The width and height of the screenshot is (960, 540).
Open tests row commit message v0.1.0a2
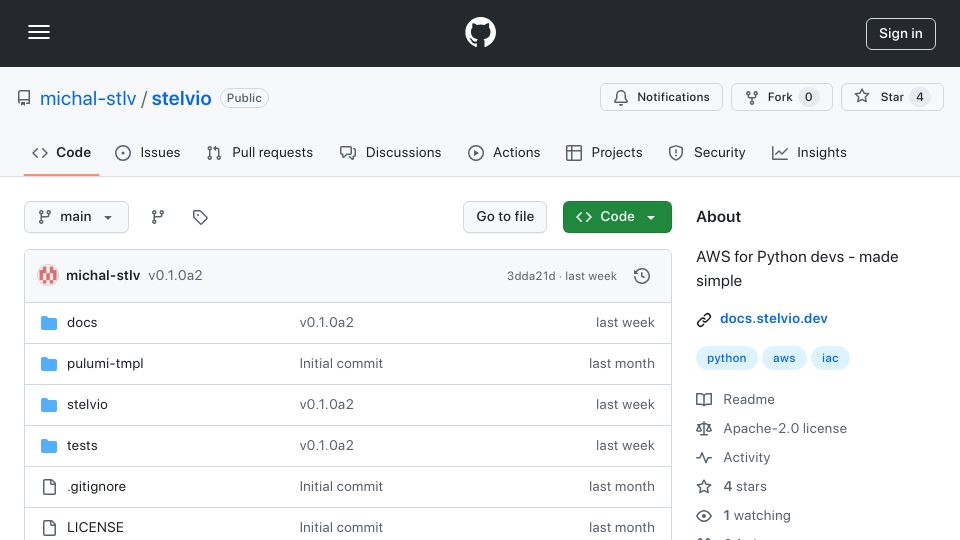[x=326, y=446]
